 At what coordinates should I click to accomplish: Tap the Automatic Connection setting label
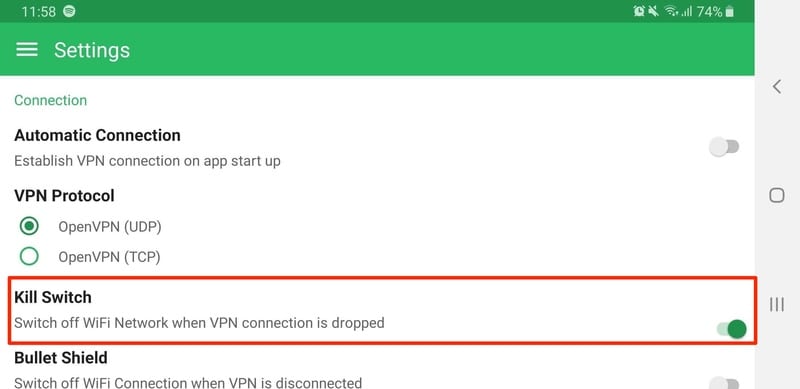pyautogui.click(x=97, y=135)
